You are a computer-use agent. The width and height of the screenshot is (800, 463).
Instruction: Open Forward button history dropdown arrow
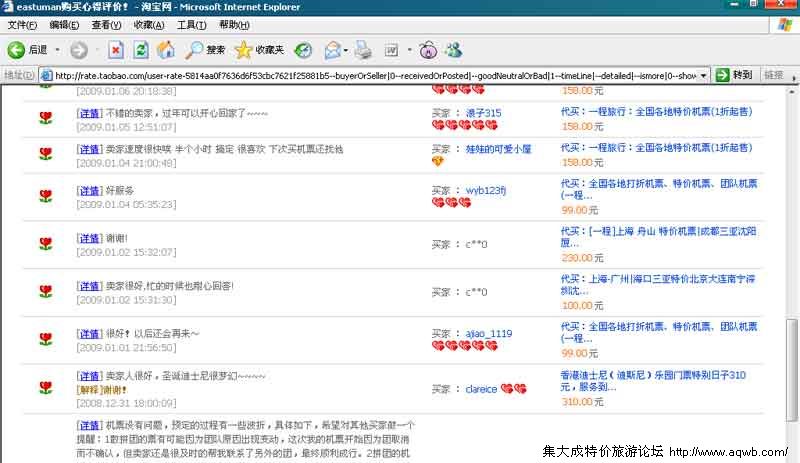(97, 50)
